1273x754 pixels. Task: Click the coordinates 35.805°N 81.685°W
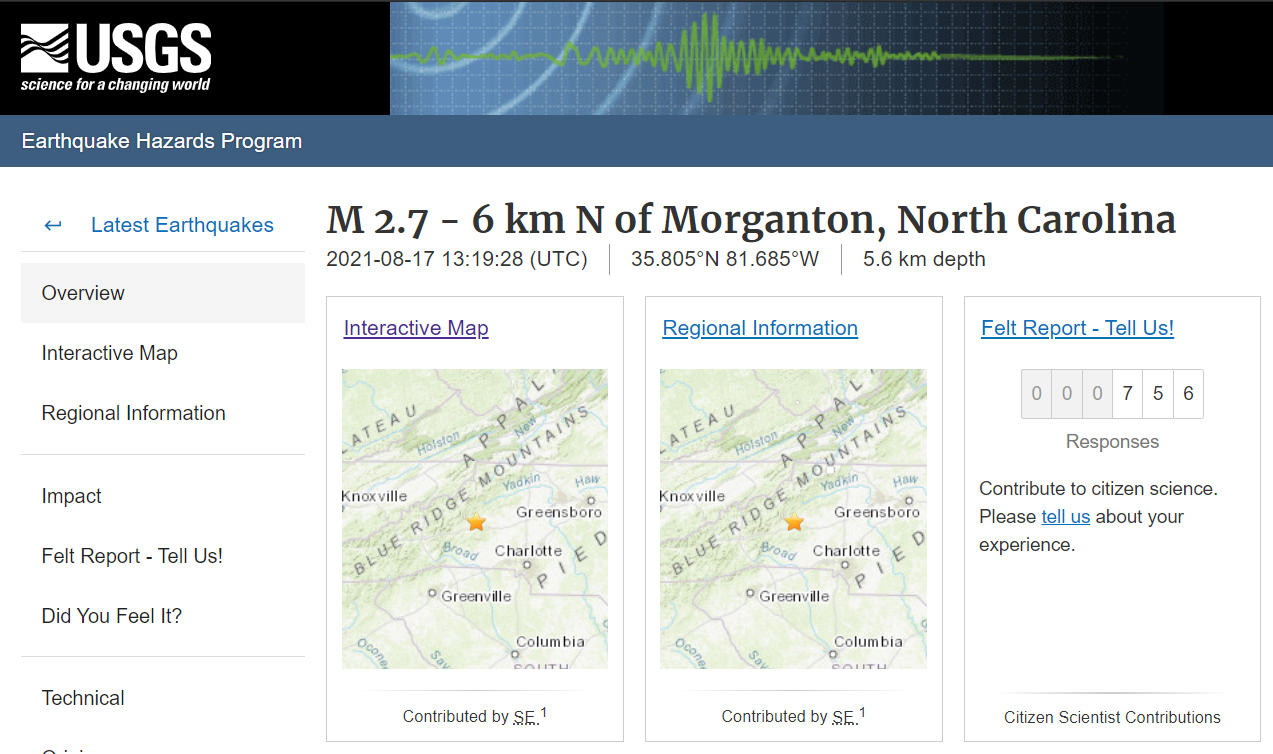click(x=725, y=259)
